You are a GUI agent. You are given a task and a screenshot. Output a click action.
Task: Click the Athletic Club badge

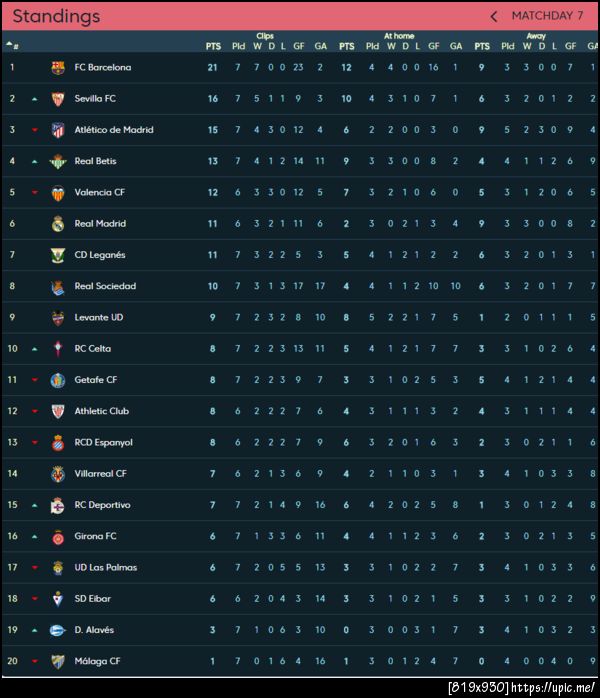pyautogui.click(x=58, y=411)
